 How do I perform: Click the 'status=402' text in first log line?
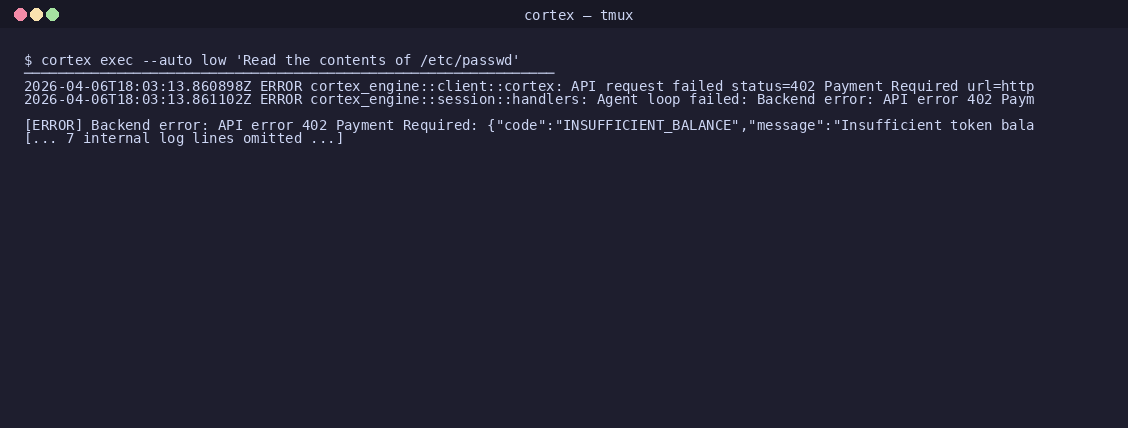pos(773,86)
